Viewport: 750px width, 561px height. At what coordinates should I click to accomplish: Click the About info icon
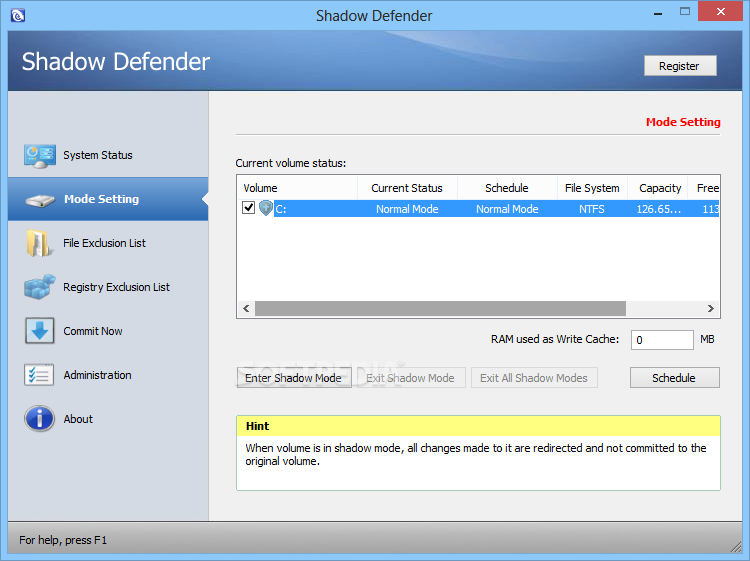[39, 419]
